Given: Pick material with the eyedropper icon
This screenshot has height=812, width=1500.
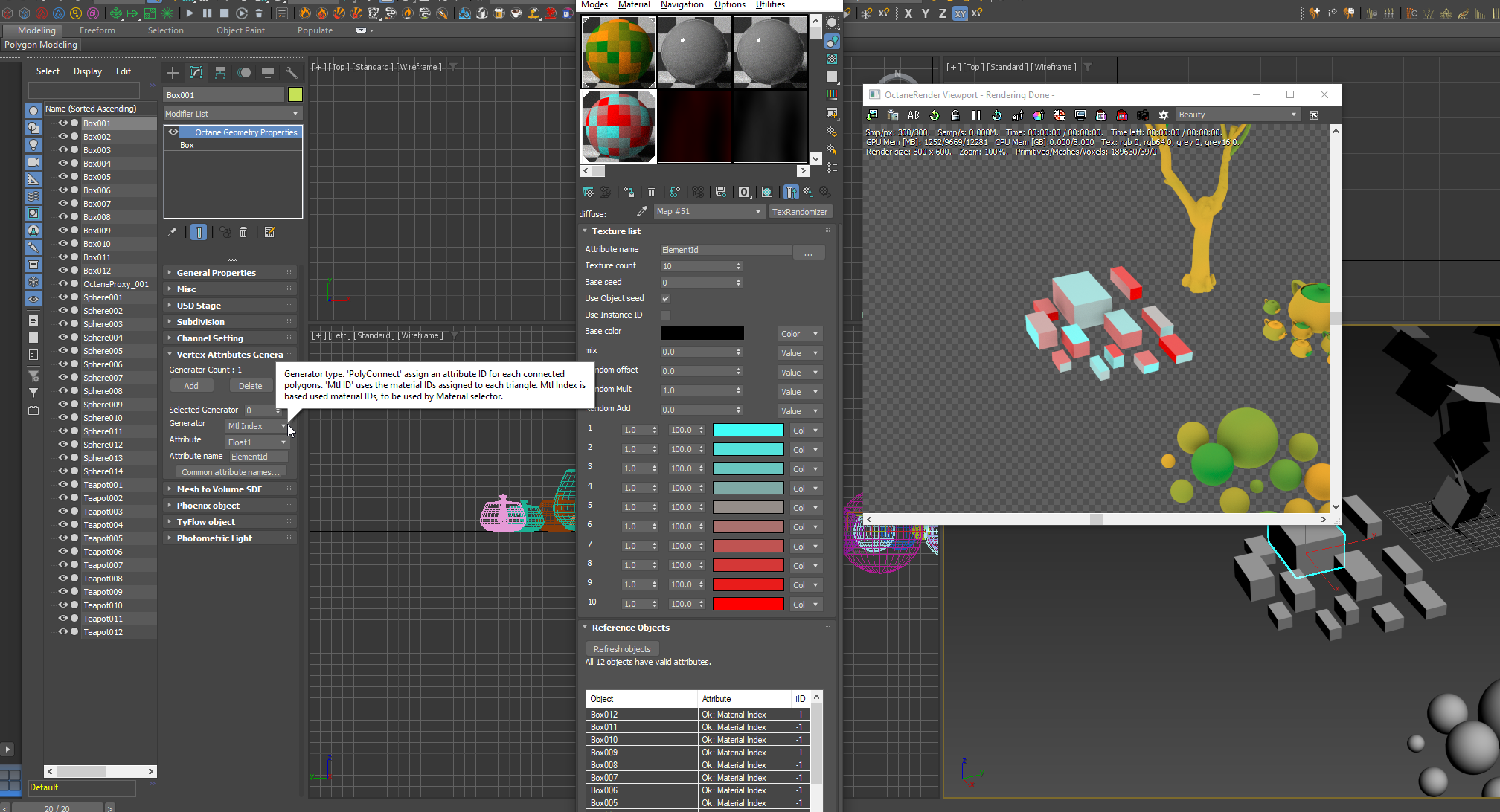Looking at the screenshot, I should point(642,212).
